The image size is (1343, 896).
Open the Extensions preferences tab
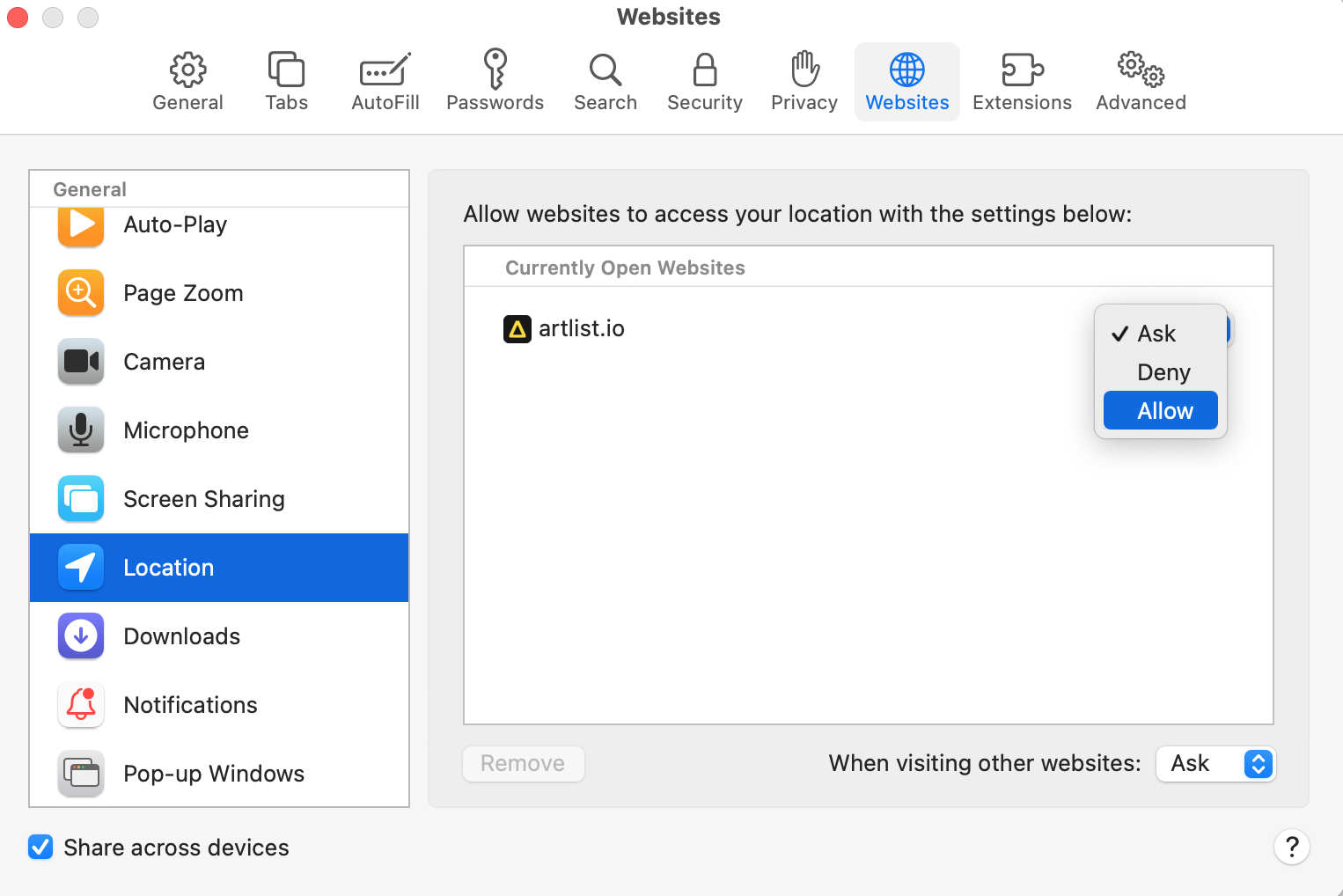(1022, 81)
